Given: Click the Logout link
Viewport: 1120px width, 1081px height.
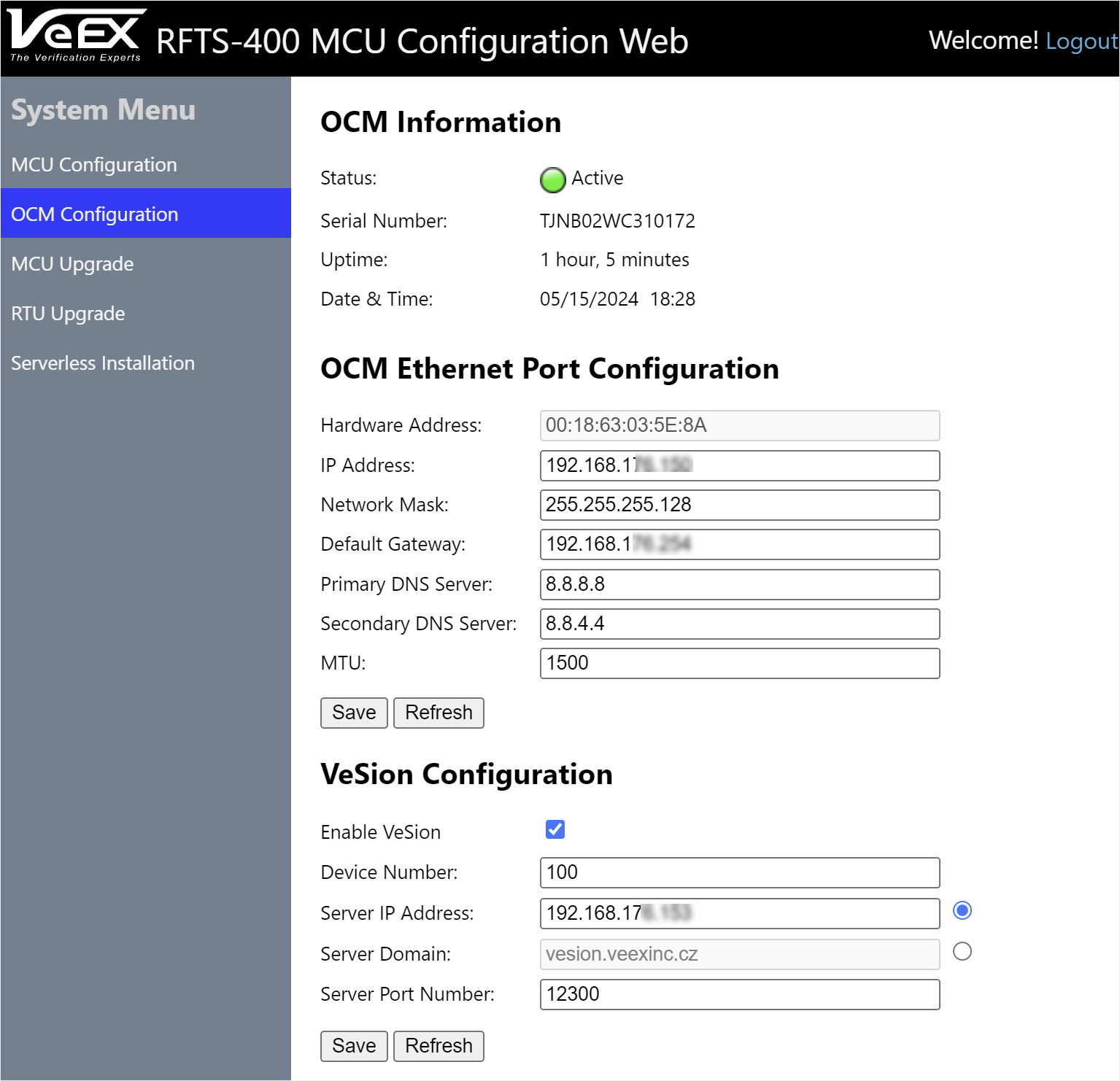Looking at the screenshot, I should (1081, 41).
